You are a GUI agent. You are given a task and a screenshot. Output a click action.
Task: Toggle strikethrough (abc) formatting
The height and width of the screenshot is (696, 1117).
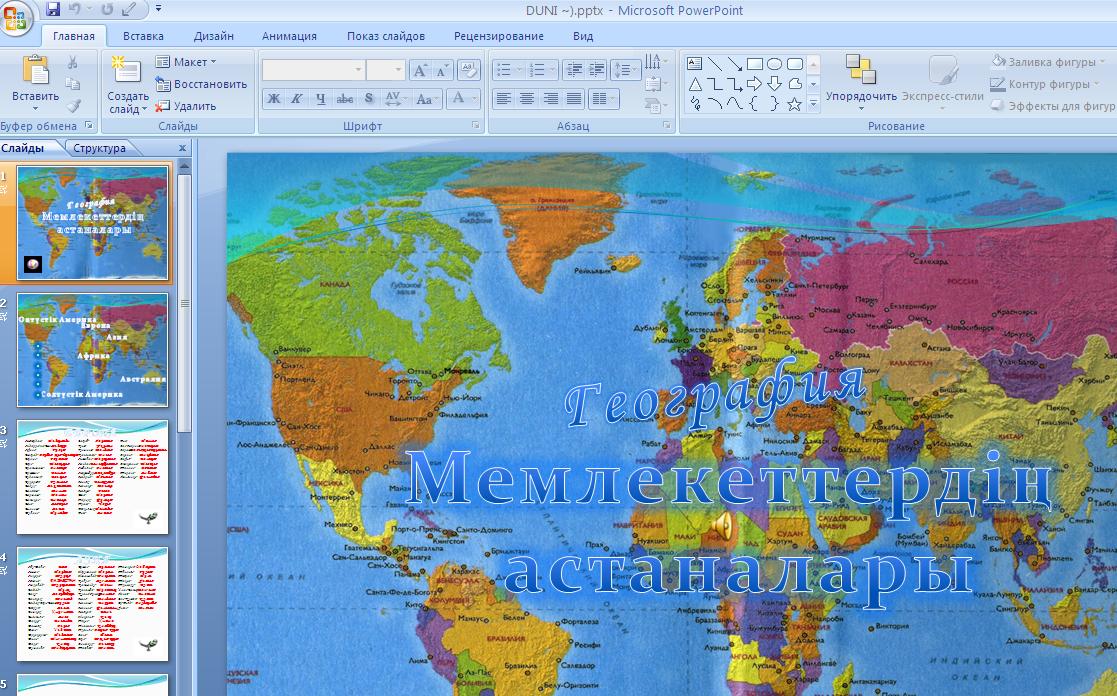click(x=345, y=99)
